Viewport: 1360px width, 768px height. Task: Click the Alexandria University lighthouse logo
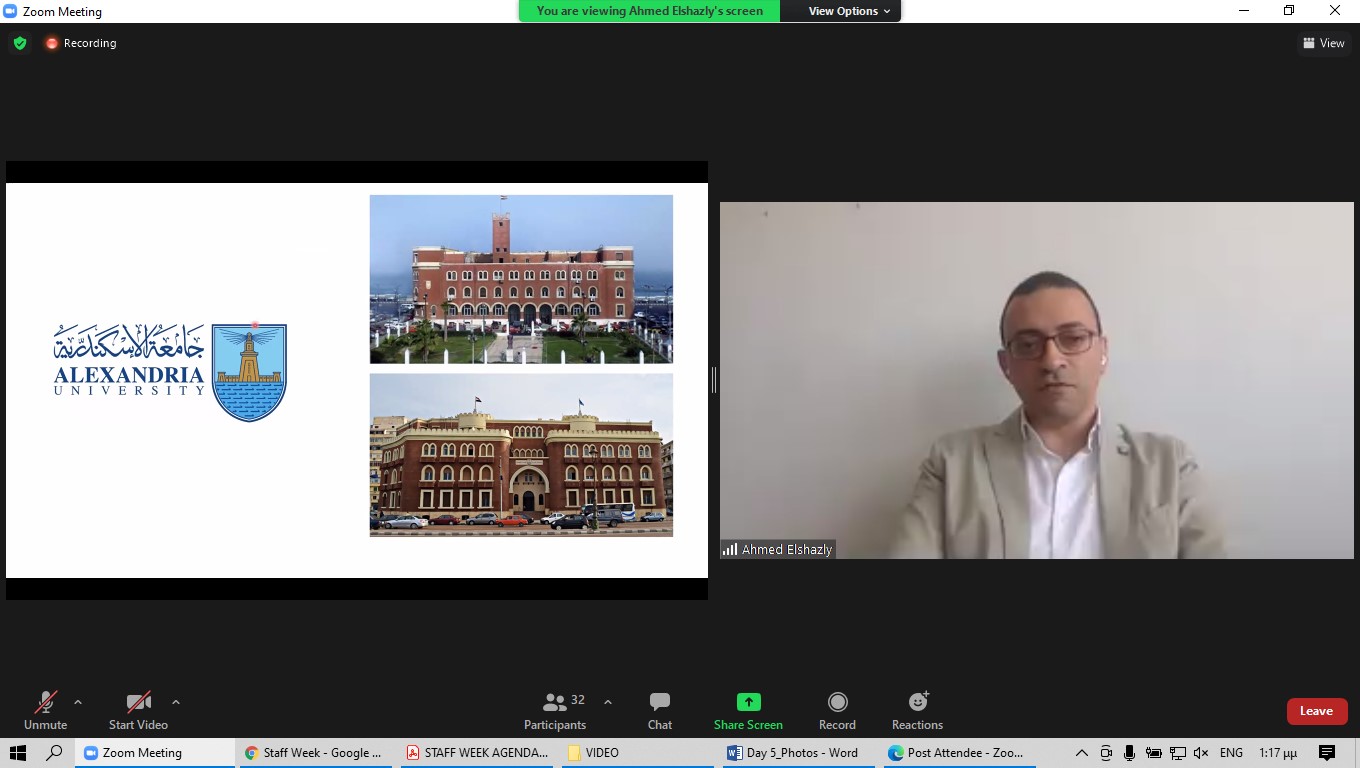click(x=250, y=371)
